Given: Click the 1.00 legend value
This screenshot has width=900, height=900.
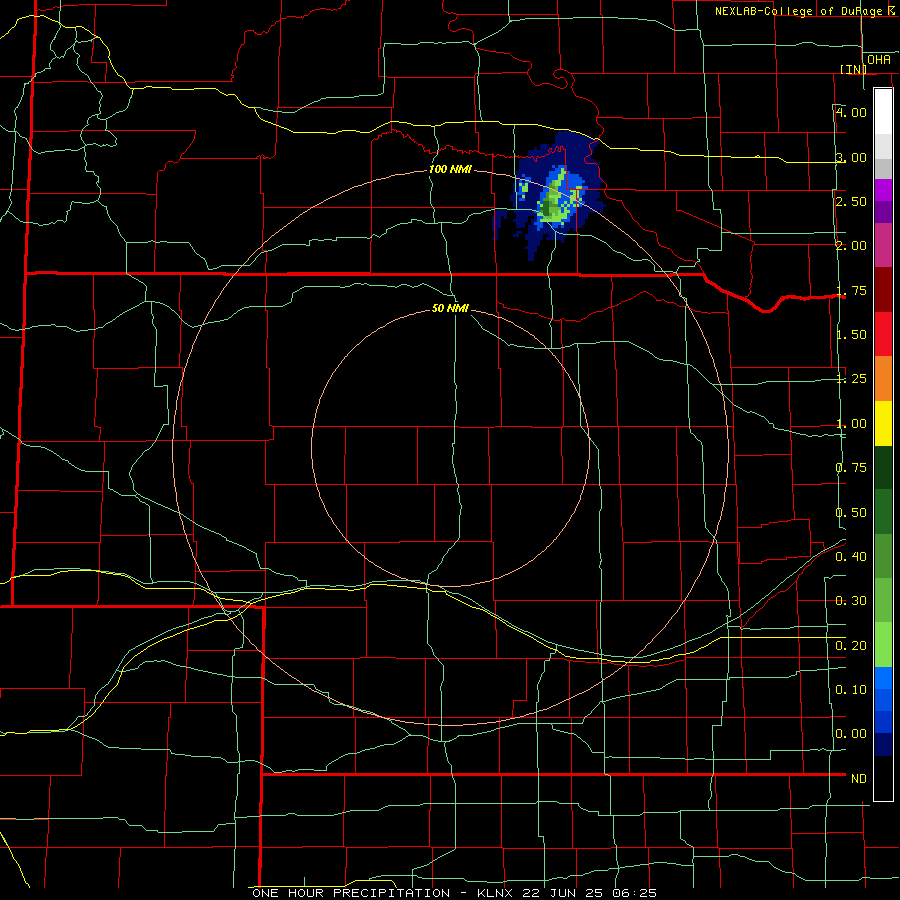Looking at the screenshot, I should tap(851, 424).
